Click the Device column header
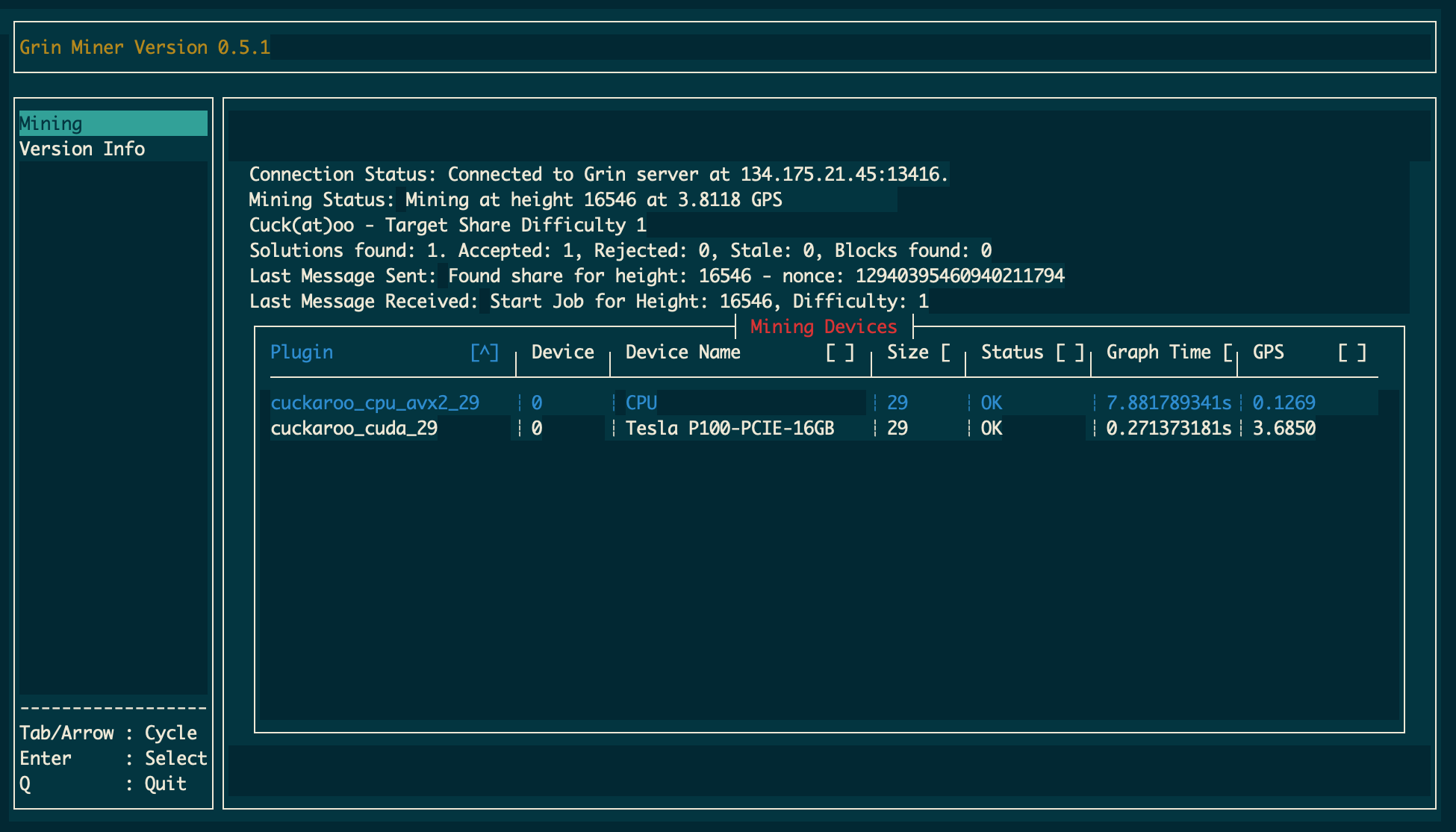 [x=562, y=352]
